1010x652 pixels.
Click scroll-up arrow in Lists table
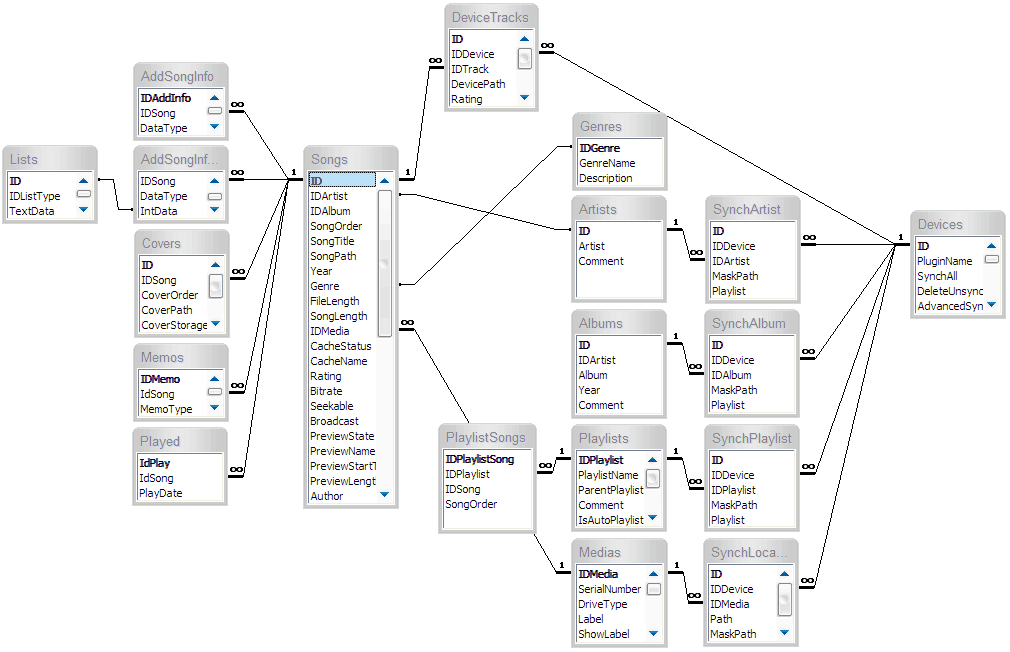83,181
